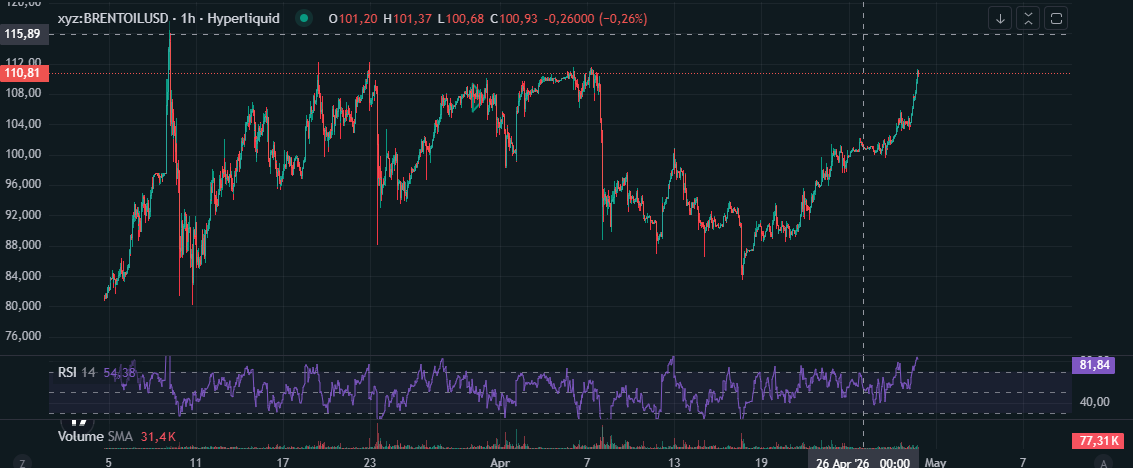
Task: Click the 80,000 price scale label
Action: tap(22, 306)
